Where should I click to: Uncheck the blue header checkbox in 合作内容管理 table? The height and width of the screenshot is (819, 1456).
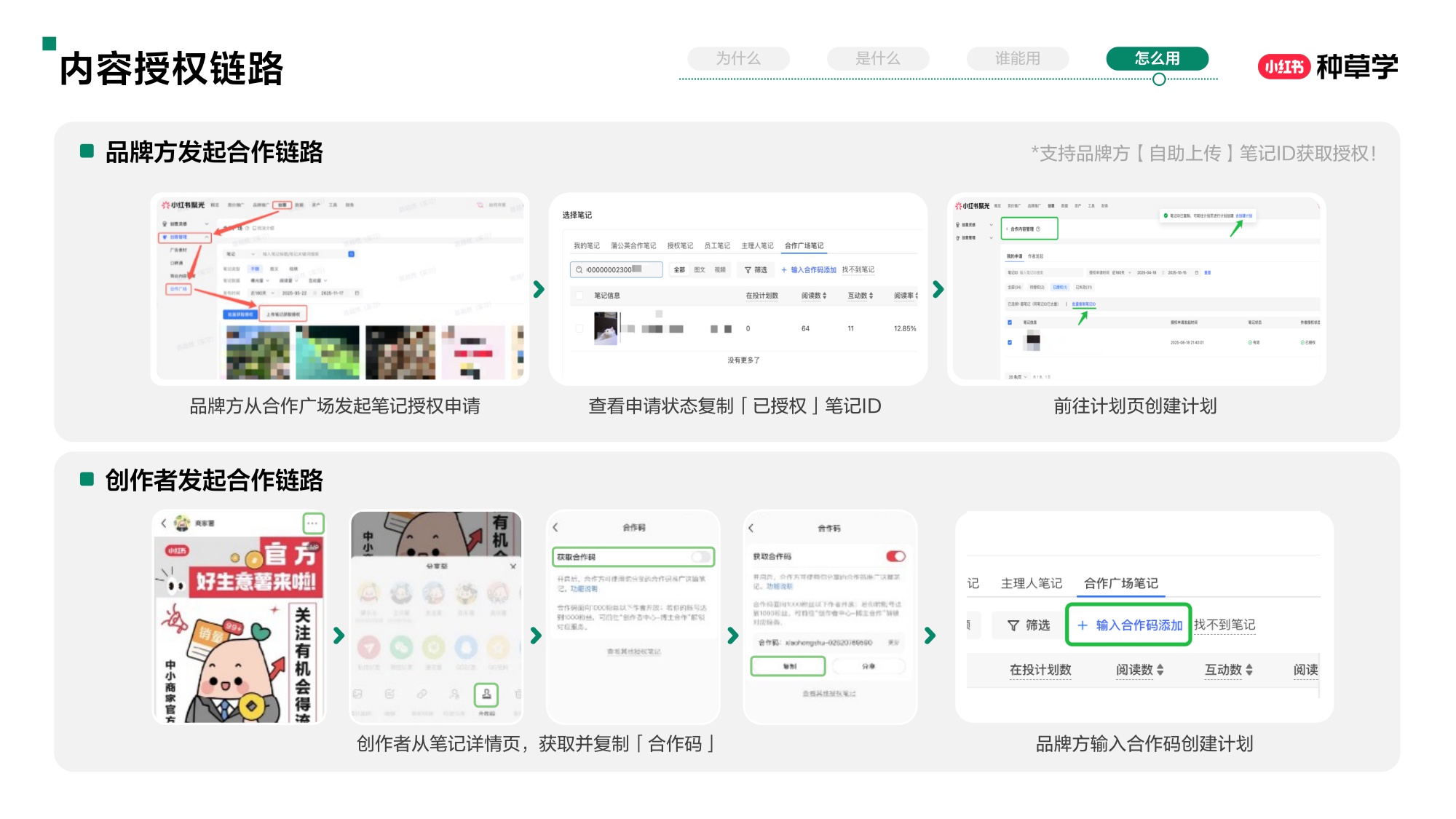pyautogui.click(x=1009, y=322)
